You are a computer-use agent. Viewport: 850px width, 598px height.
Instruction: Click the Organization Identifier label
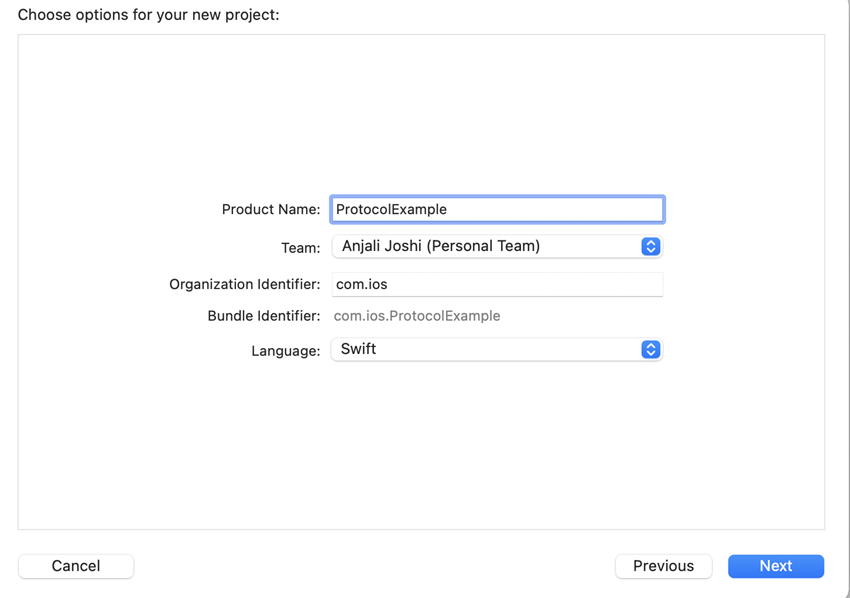[244, 284]
